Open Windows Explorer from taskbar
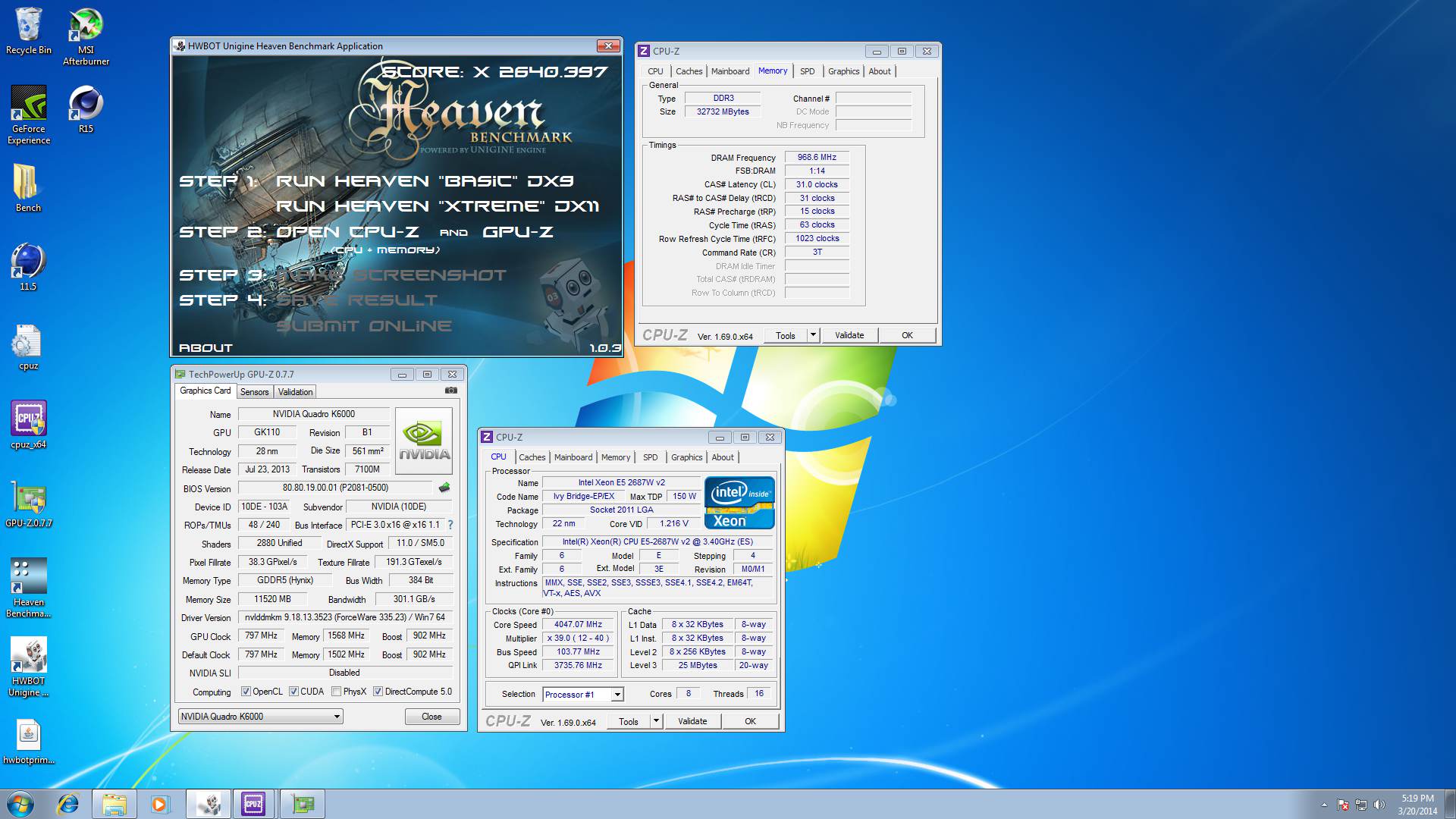 (x=115, y=804)
